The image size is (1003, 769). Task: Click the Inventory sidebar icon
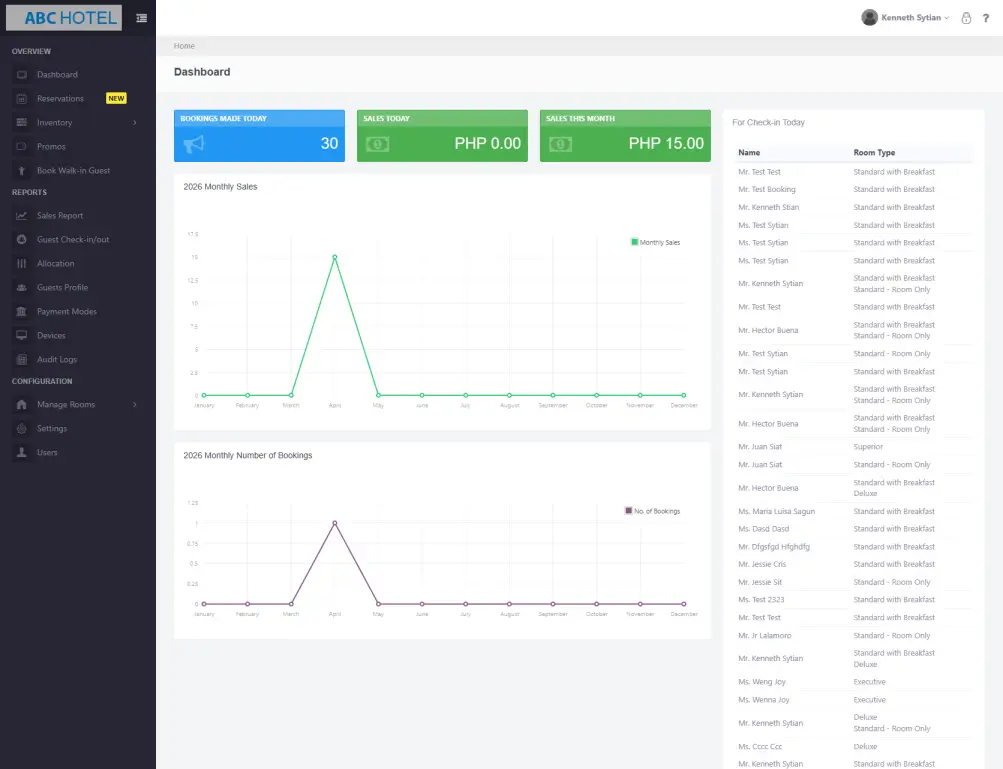pyautogui.click(x=22, y=122)
